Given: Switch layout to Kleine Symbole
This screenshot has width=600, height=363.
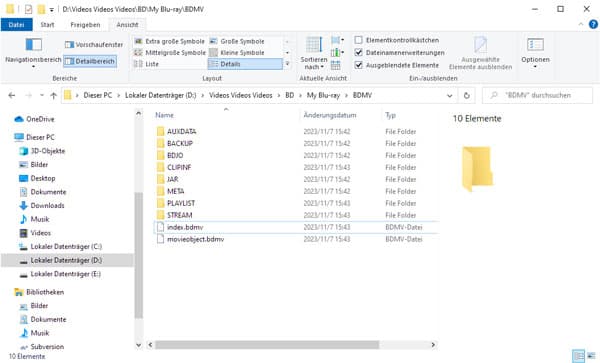Looking at the screenshot, I should (x=237, y=52).
